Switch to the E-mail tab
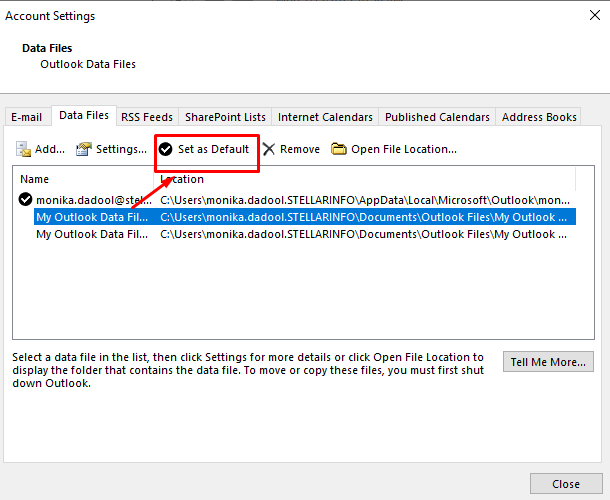This screenshot has height=500, width=610. click(x=27, y=117)
